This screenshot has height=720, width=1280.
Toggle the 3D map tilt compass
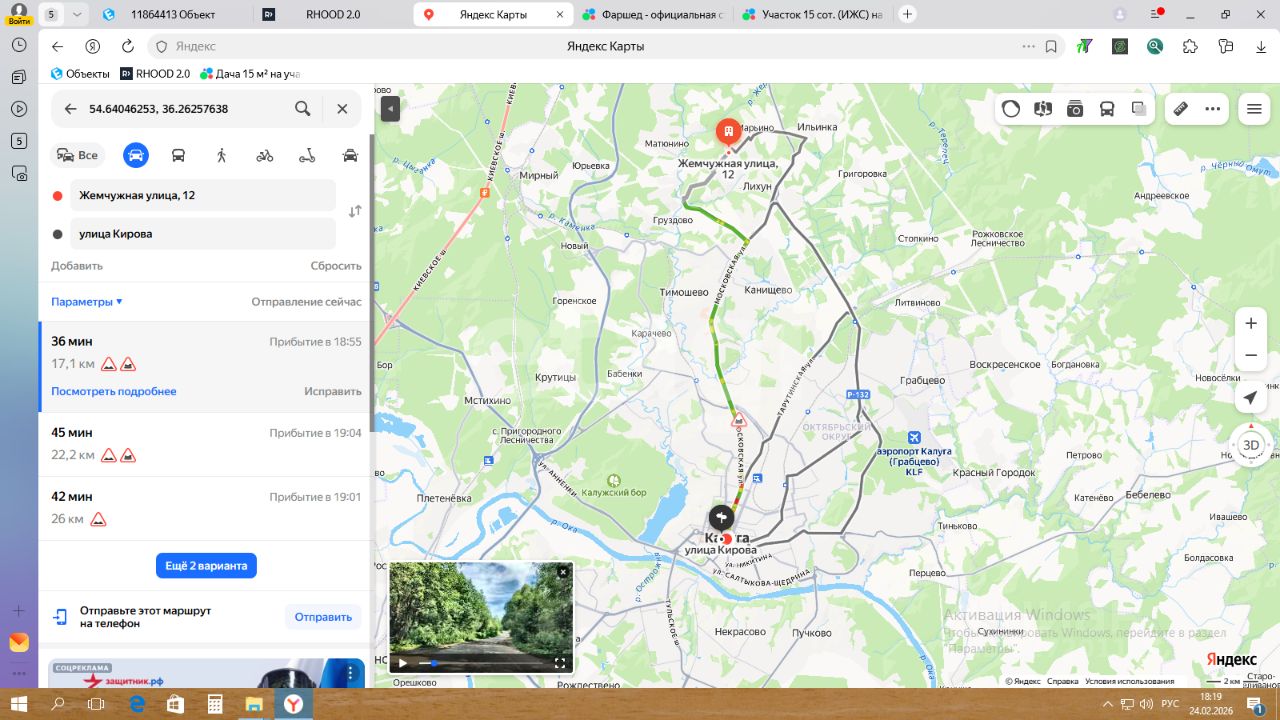tap(1250, 445)
